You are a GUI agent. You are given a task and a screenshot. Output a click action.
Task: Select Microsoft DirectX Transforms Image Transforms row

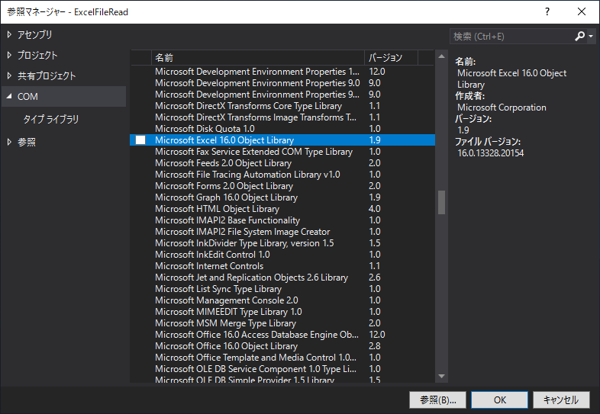point(282,117)
